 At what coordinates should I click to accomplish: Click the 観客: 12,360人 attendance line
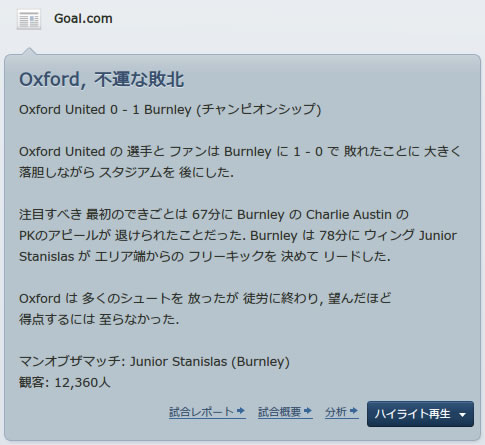pos(65,383)
